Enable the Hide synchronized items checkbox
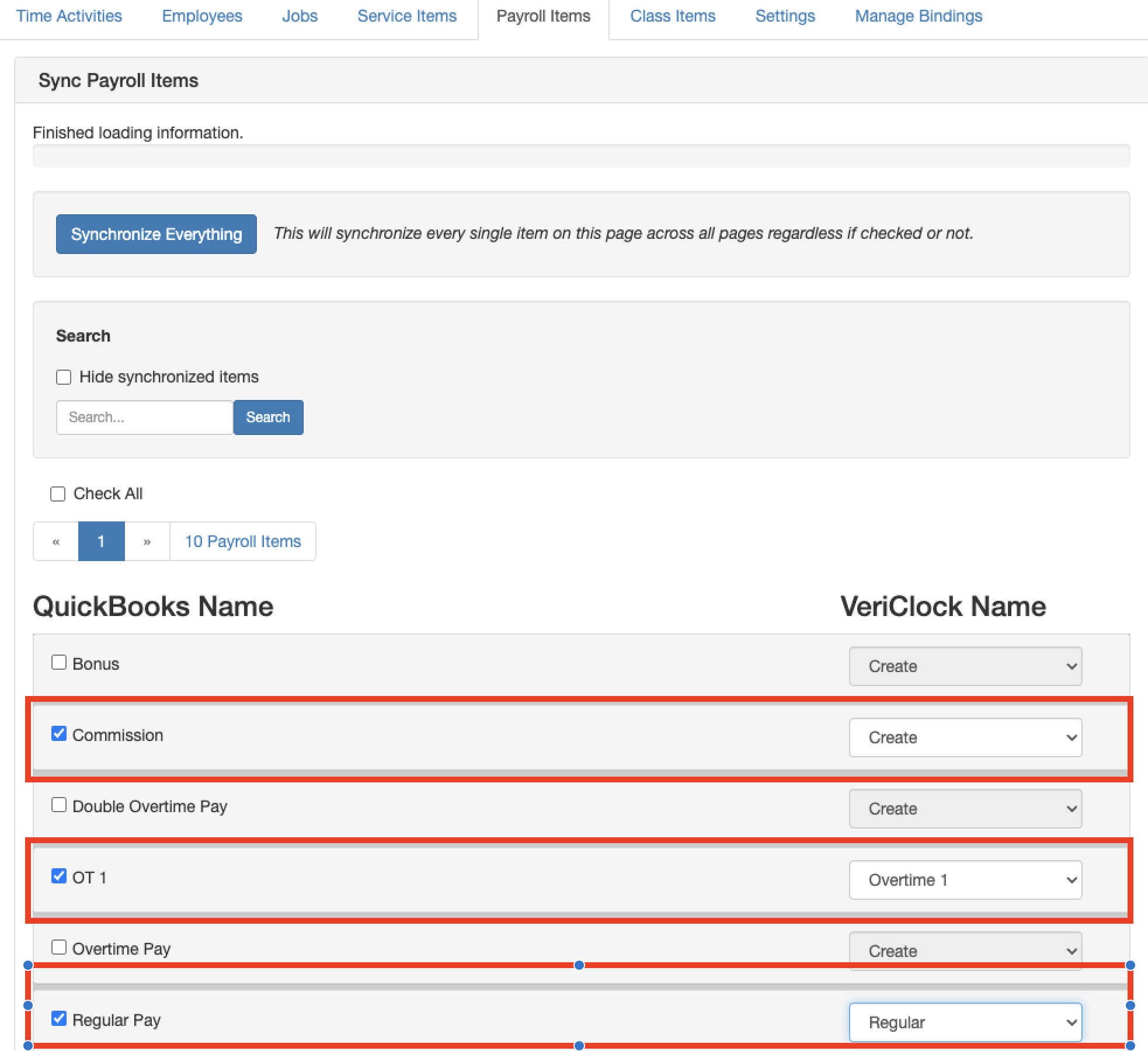This screenshot has width=1148, height=1051. point(63,377)
